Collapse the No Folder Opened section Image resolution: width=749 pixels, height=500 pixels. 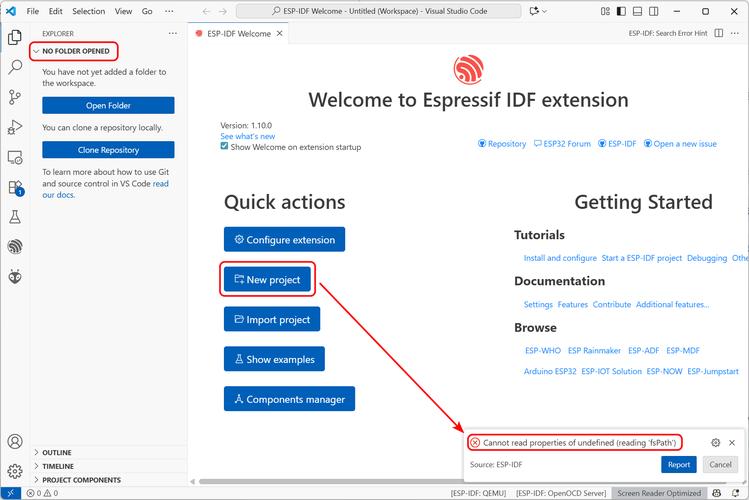tap(75, 51)
